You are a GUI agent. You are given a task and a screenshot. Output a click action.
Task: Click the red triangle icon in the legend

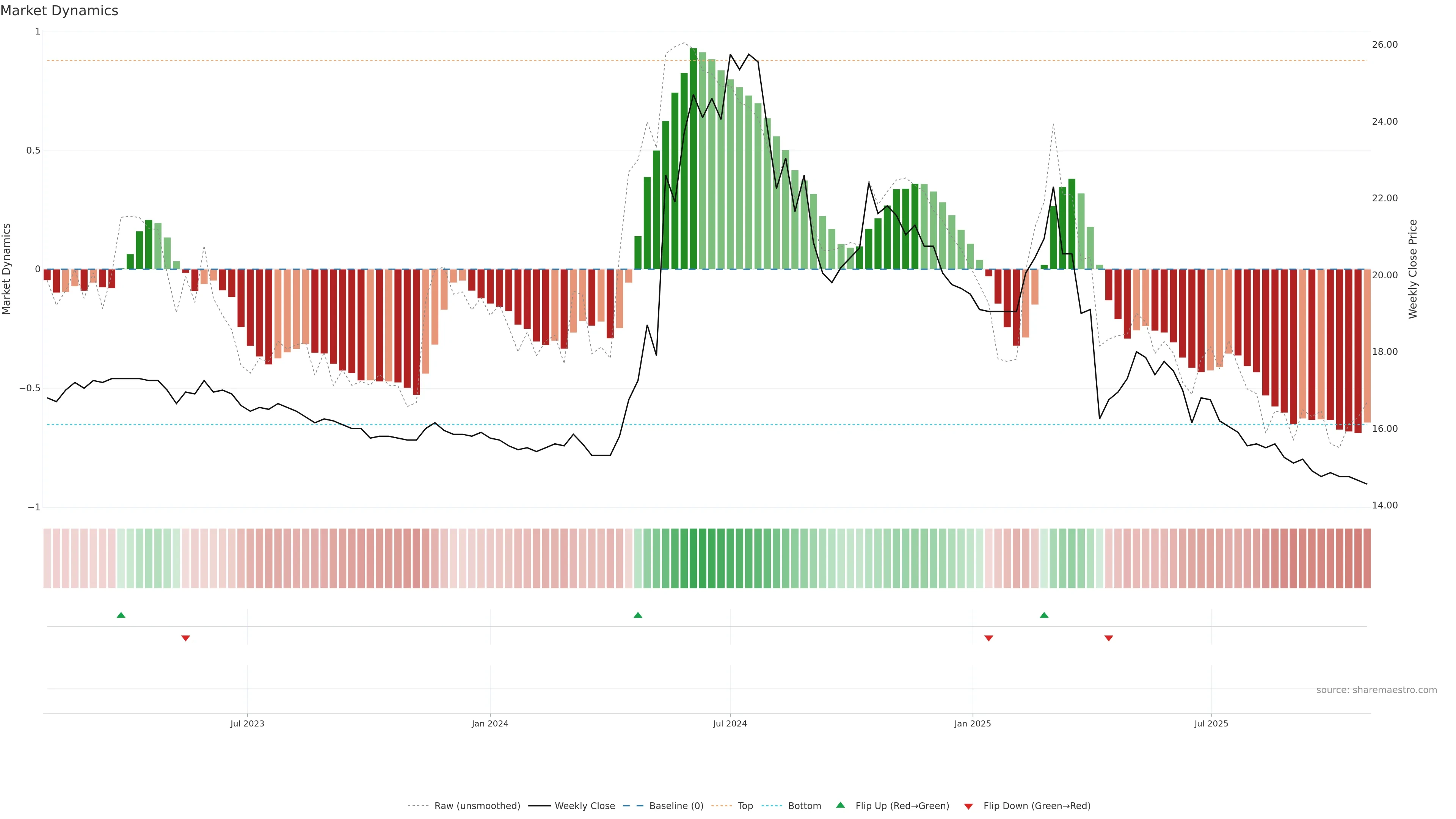coord(968,806)
